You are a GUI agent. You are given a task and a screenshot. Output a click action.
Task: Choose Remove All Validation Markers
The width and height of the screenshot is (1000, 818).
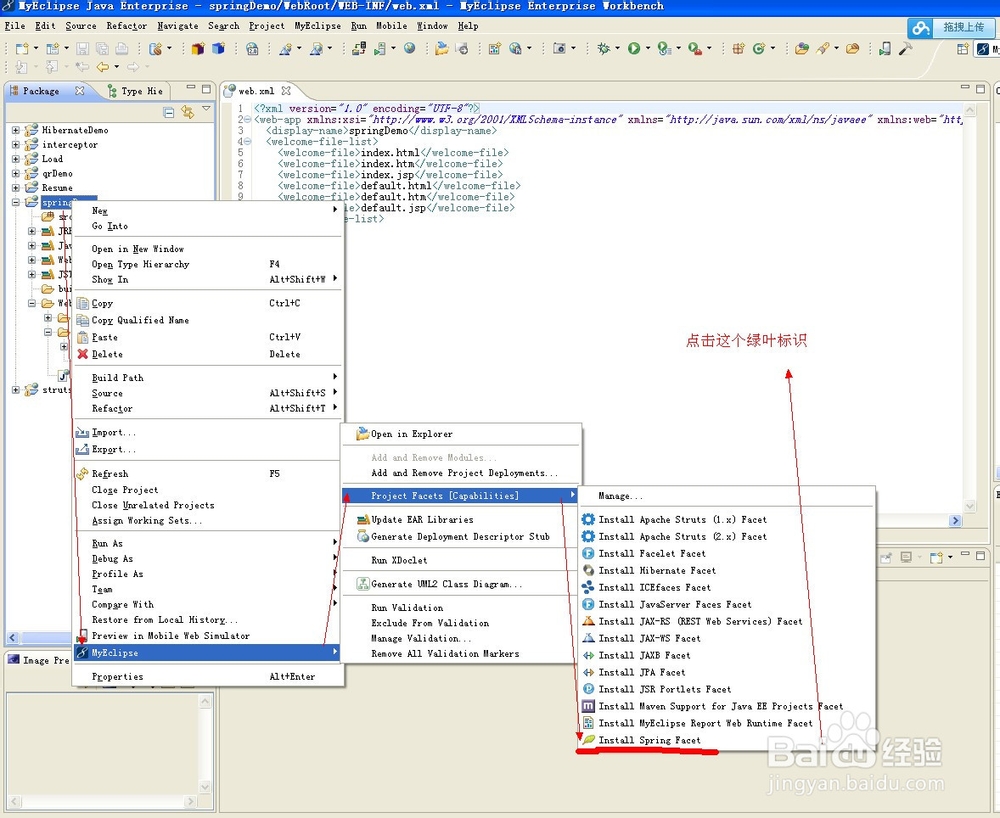(x=445, y=654)
